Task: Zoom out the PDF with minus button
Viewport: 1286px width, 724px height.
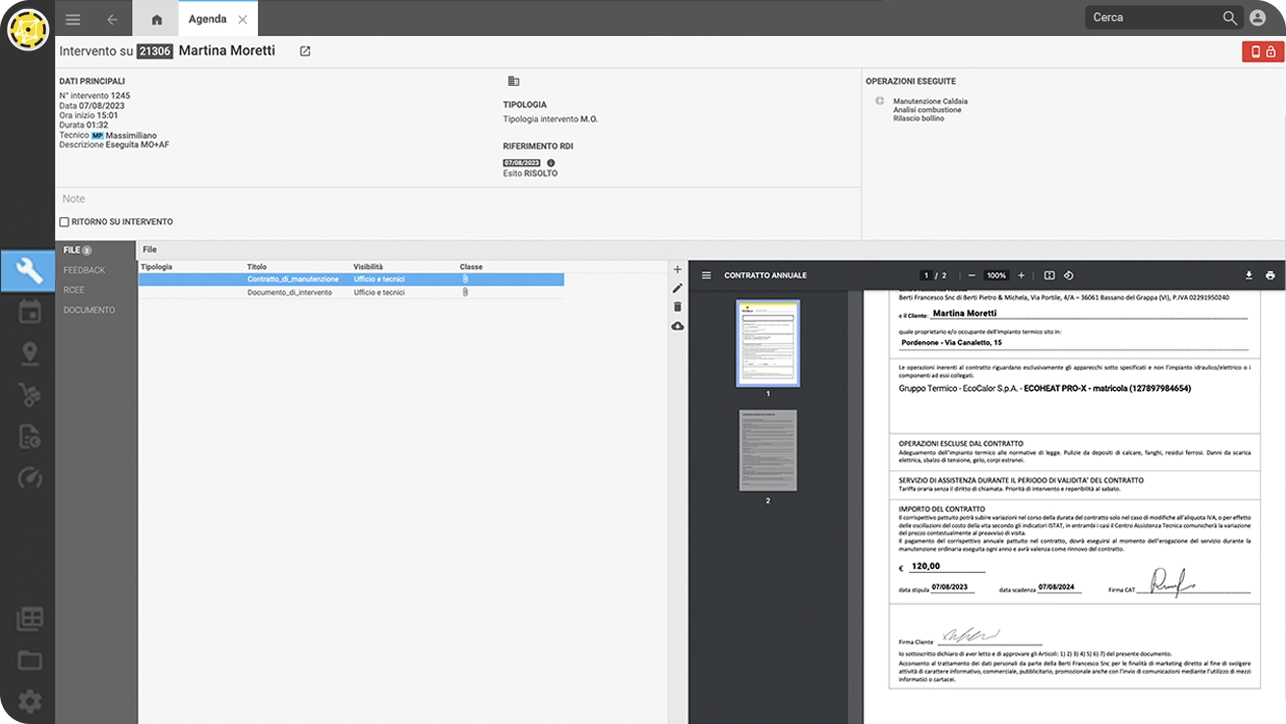Action: [x=971, y=276]
